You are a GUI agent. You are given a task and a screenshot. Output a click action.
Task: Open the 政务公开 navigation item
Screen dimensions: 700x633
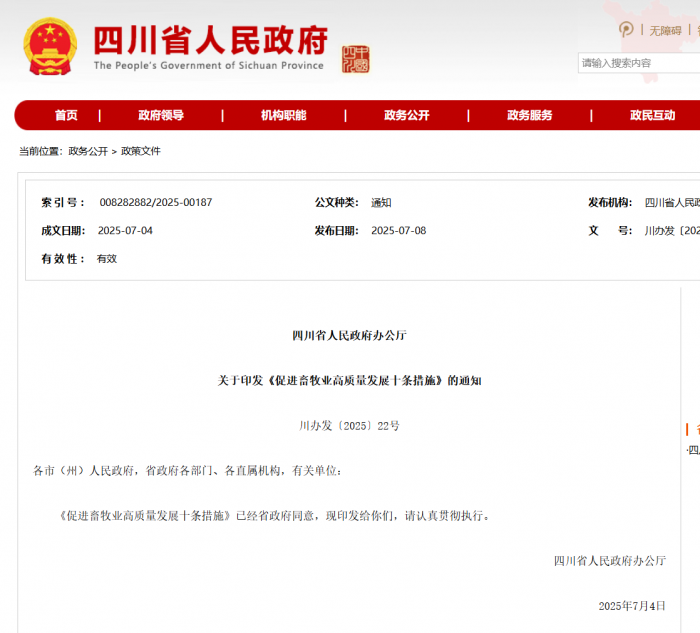coord(407,115)
